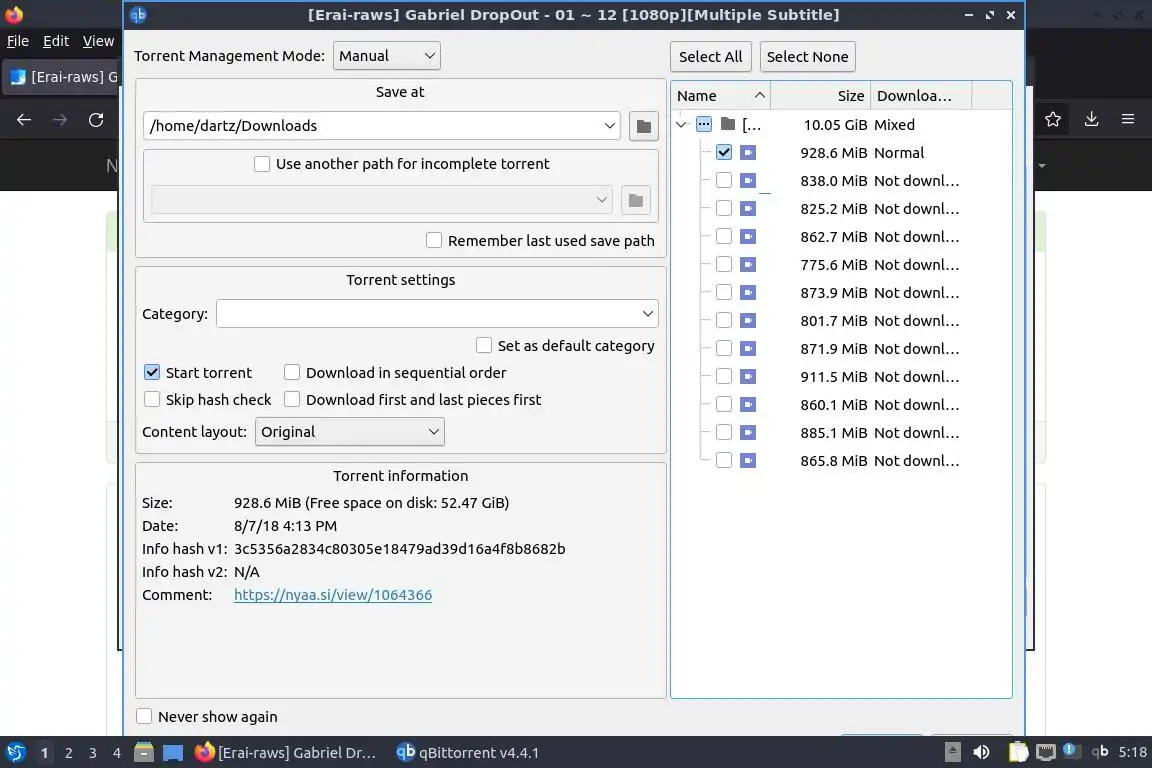Screen dimensions: 1152x768
Task: Uncheck the 928.6 MiB file
Action: coord(724,152)
